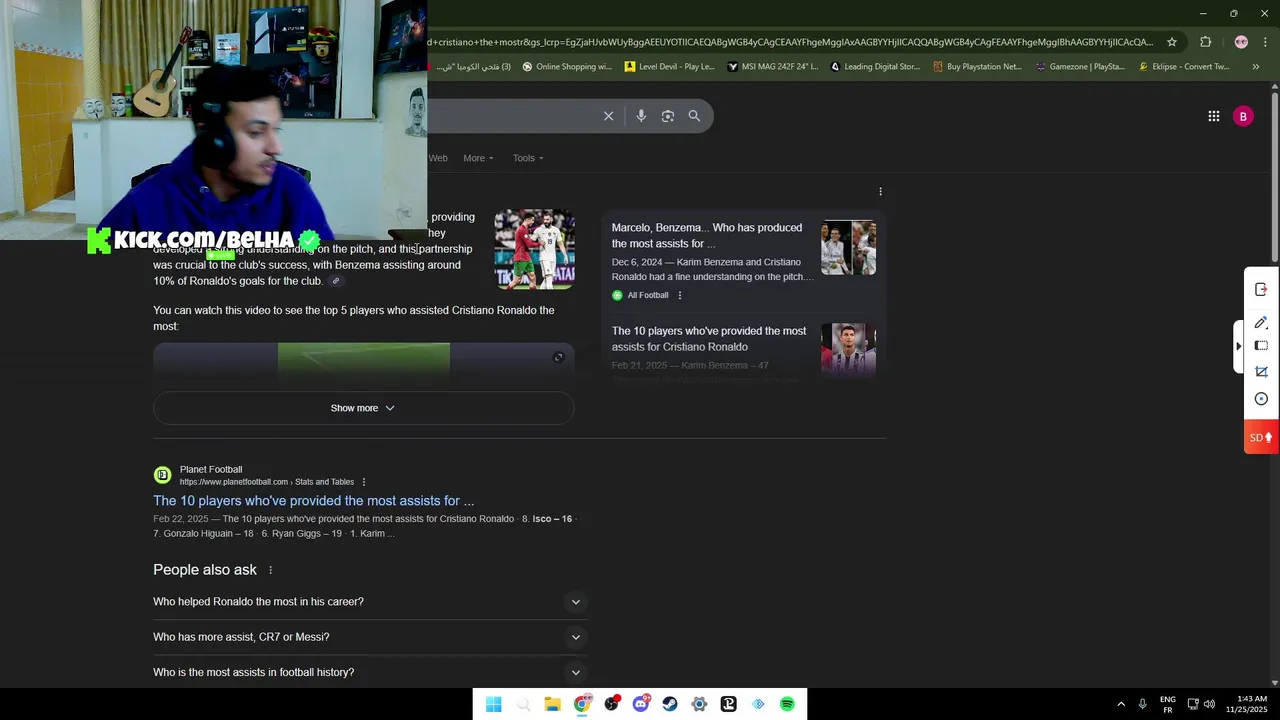Open the More search filters dropdown
The image size is (1280, 720).
(x=478, y=158)
